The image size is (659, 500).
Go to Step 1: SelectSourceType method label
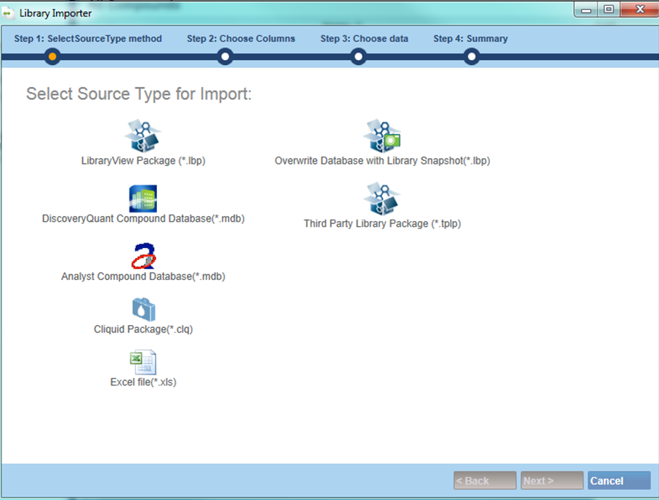point(88,39)
